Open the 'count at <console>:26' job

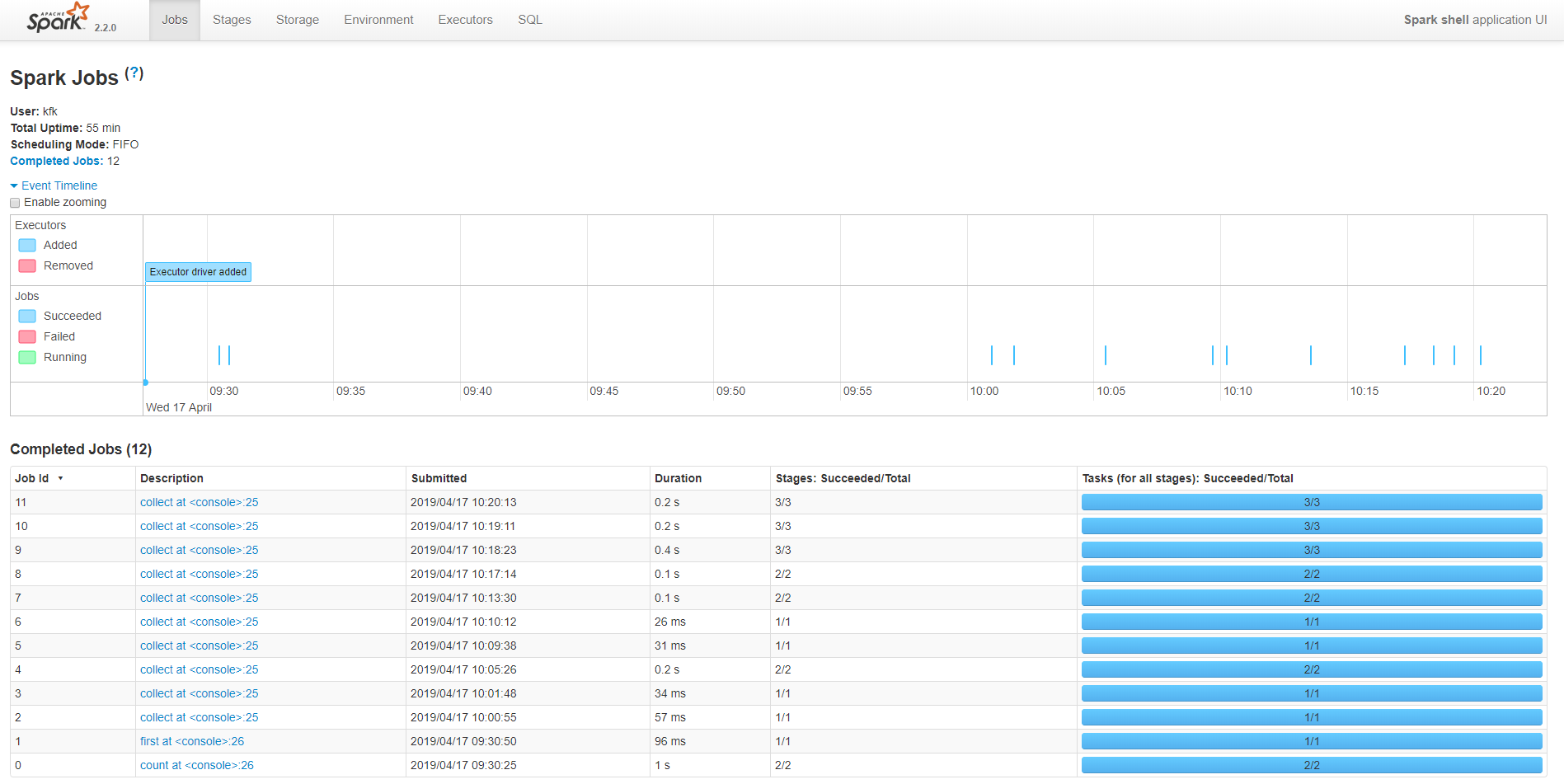pos(197,765)
